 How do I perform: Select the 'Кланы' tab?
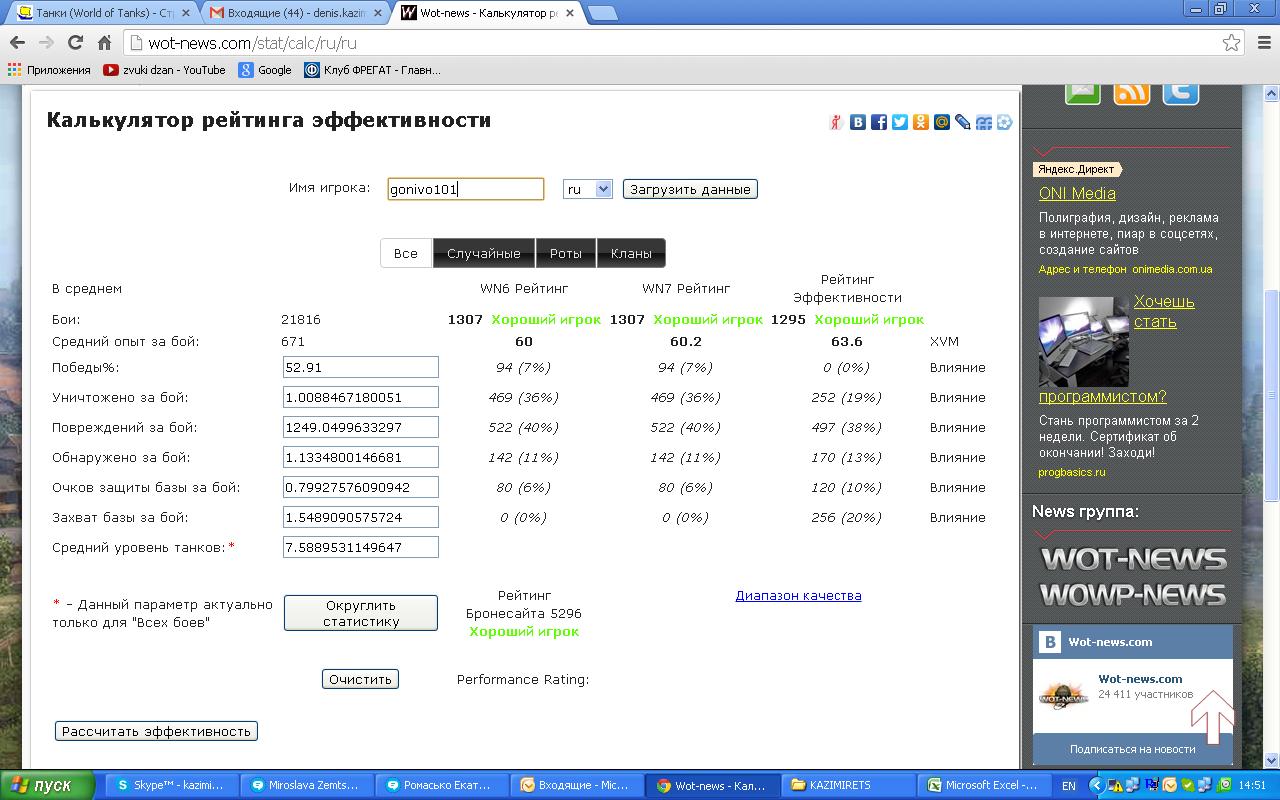click(x=631, y=253)
